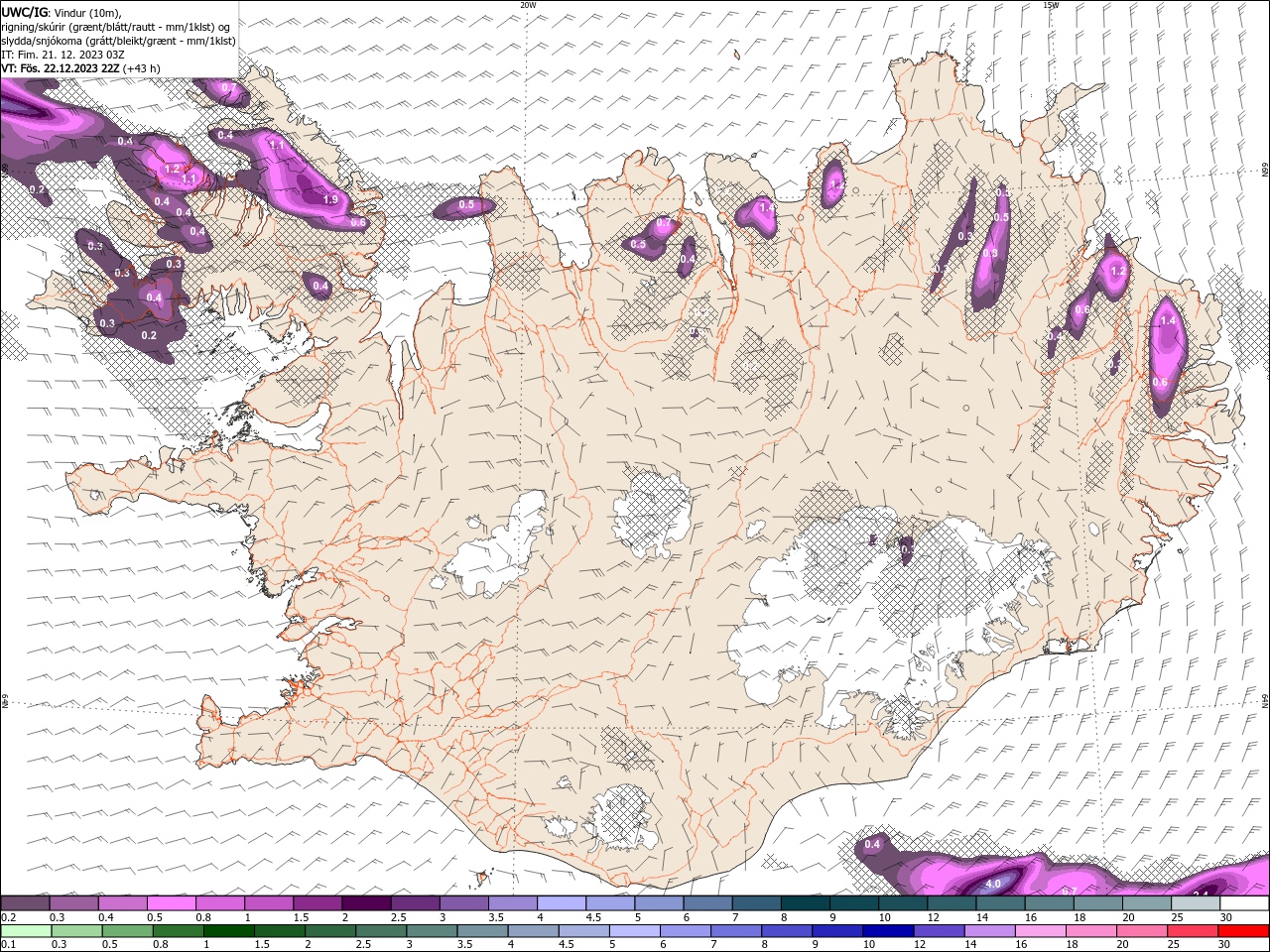Pick the pale grey snow-scale swatch from 25 to 30
The image size is (1270, 952).
click(1196, 903)
